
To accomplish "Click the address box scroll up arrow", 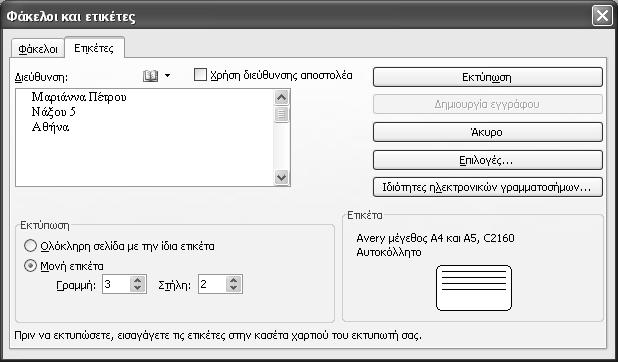I will click(x=281, y=97).
